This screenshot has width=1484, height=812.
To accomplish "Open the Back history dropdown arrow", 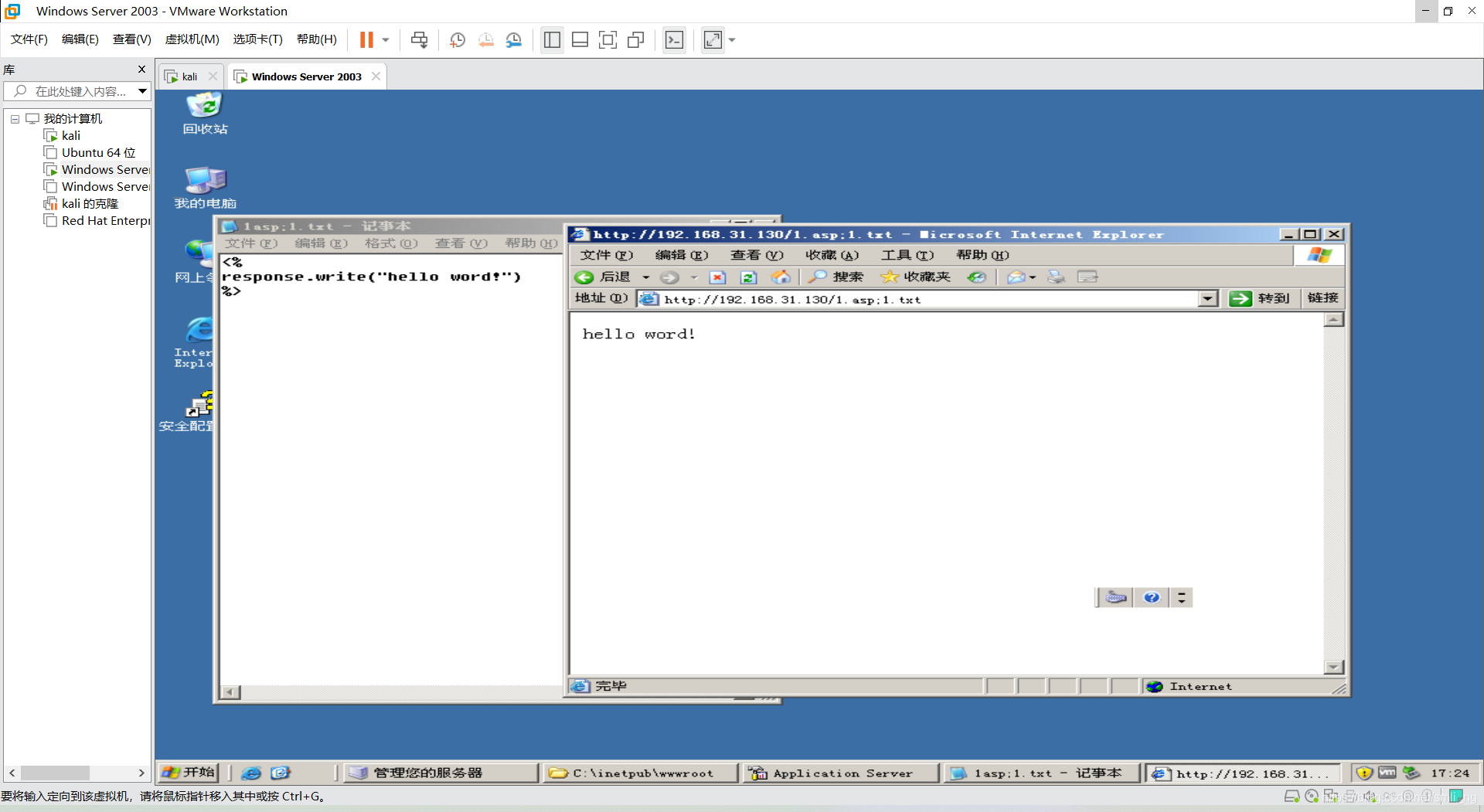I will (646, 277).
